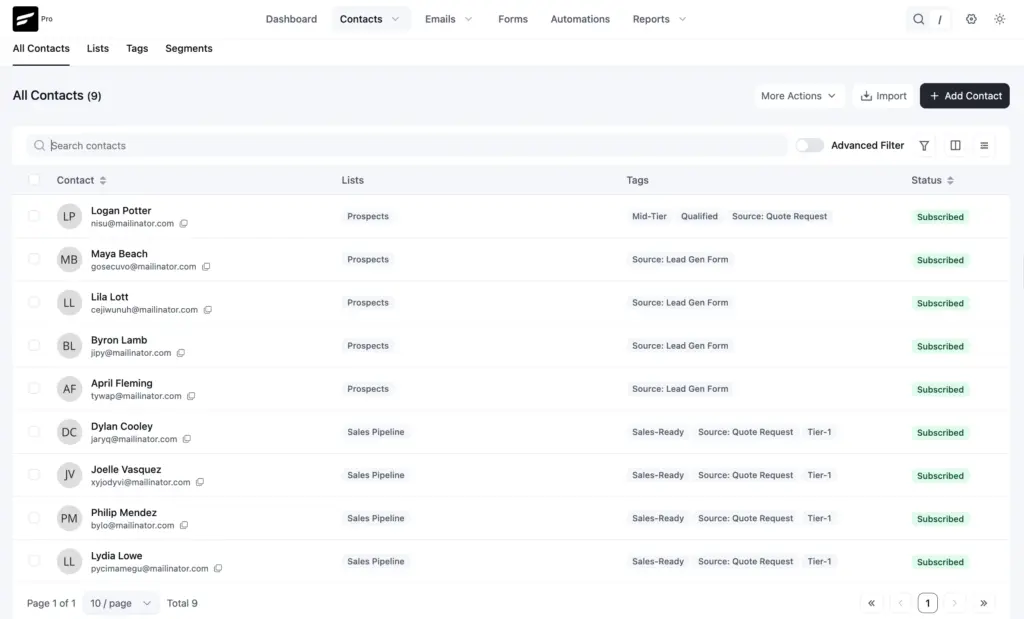This screenshot has width=1024, height=619.
Task: Switch to the Lists tab
Action: [98, 48]
